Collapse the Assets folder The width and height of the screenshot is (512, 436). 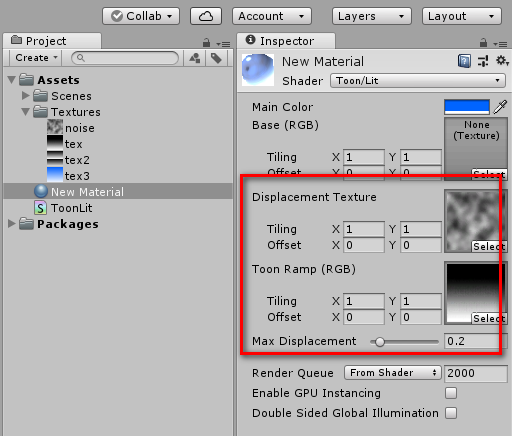point(12,80)
